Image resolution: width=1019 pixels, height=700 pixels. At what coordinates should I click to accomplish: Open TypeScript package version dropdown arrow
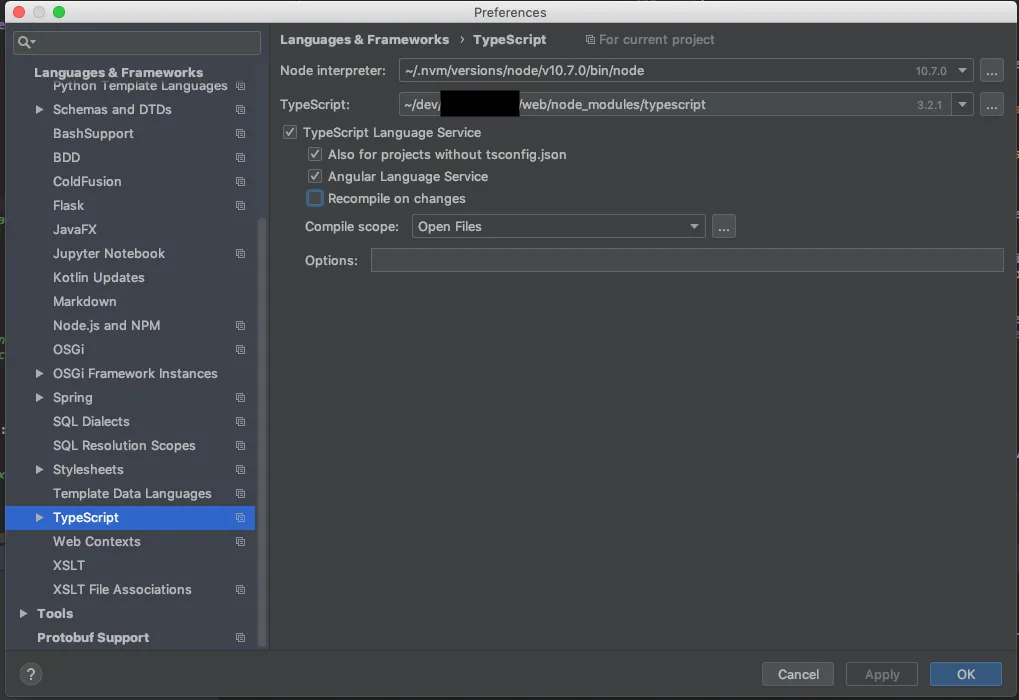962,104
